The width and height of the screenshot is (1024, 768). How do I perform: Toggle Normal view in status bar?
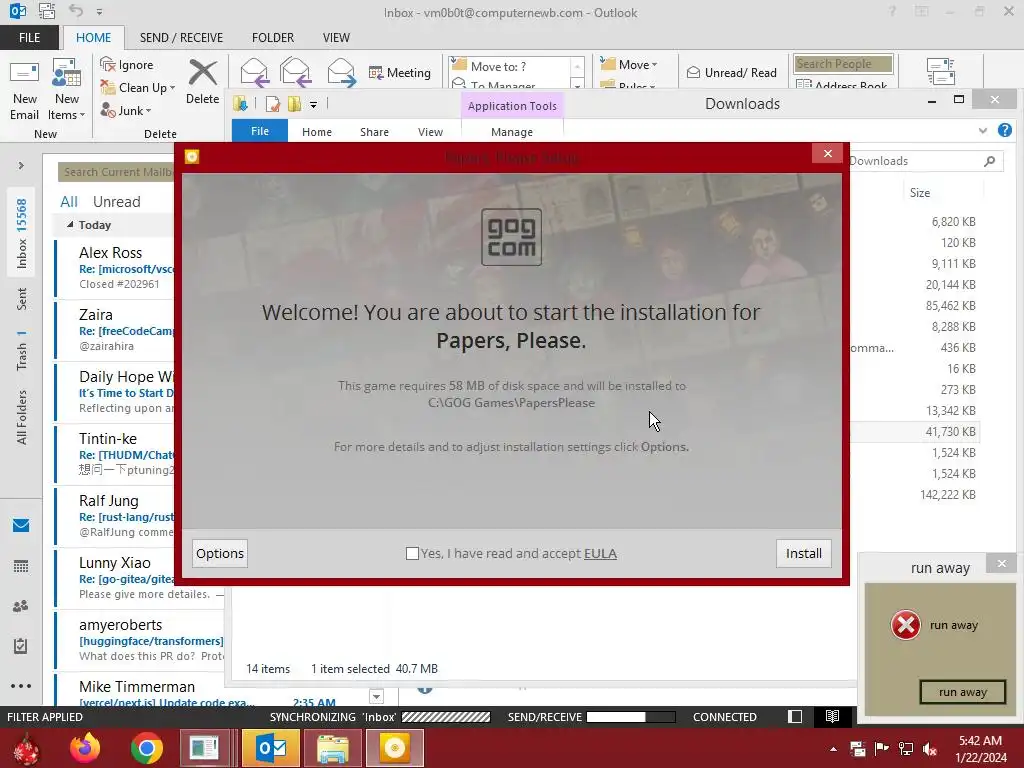pyautogui.click(x=795, y=716)
